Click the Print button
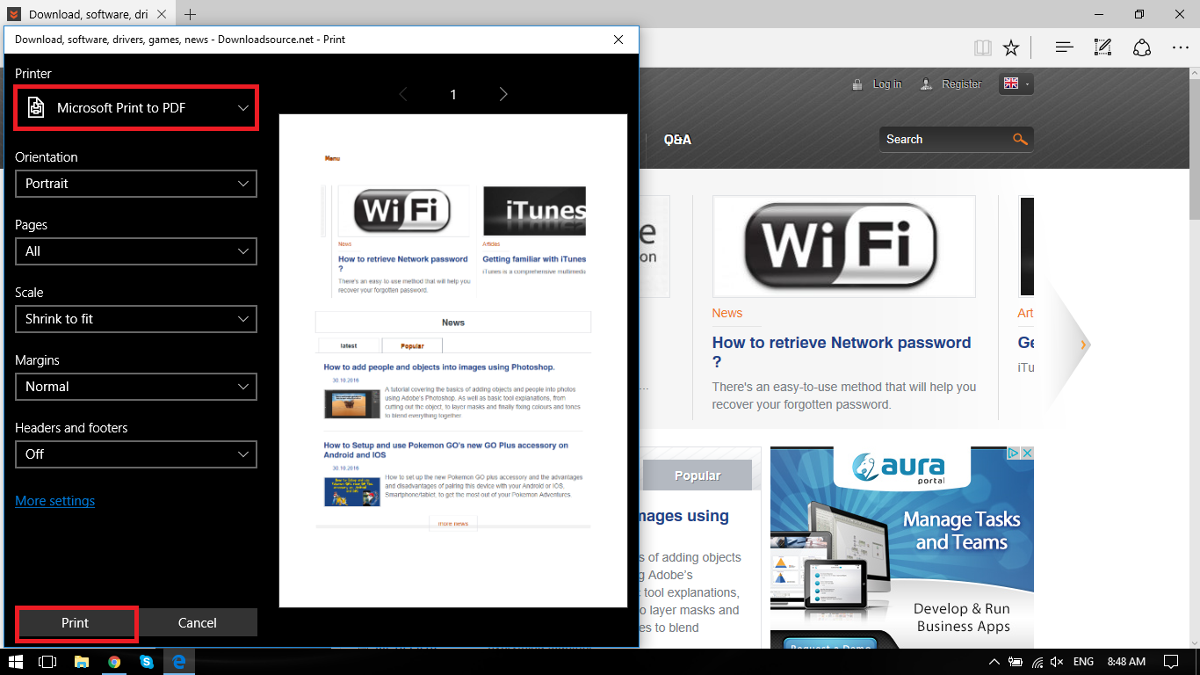1200x675 pixels. pyautogui.click(x=75, y=622)
